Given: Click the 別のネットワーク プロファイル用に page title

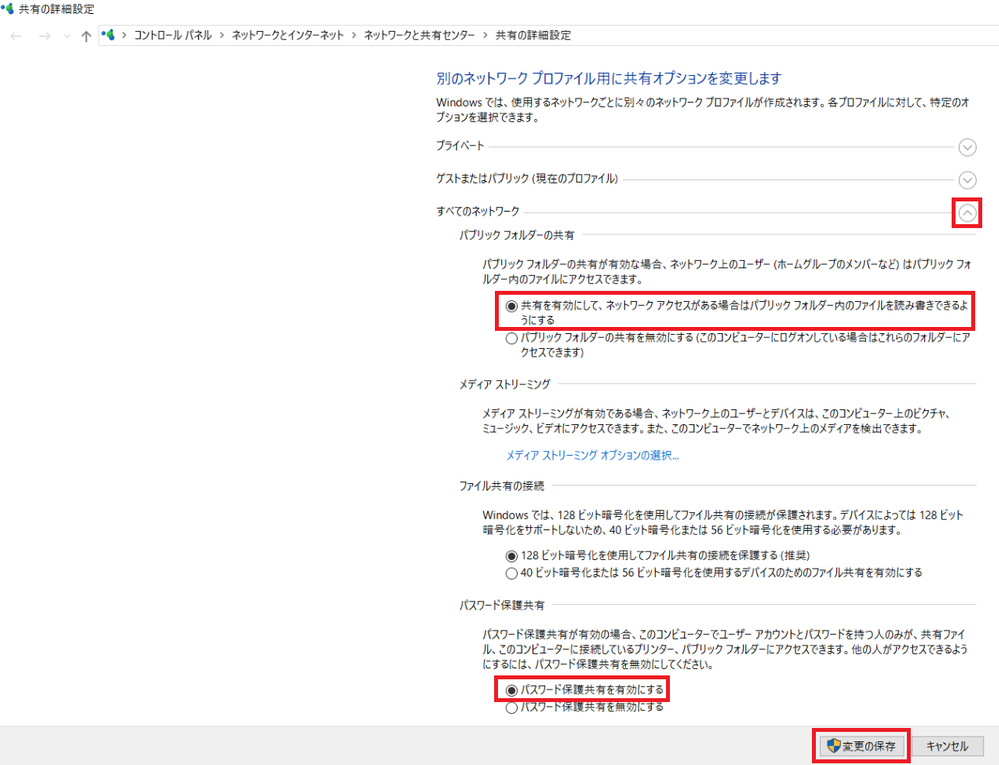Looking at the screenshot, I should [608, 78].
